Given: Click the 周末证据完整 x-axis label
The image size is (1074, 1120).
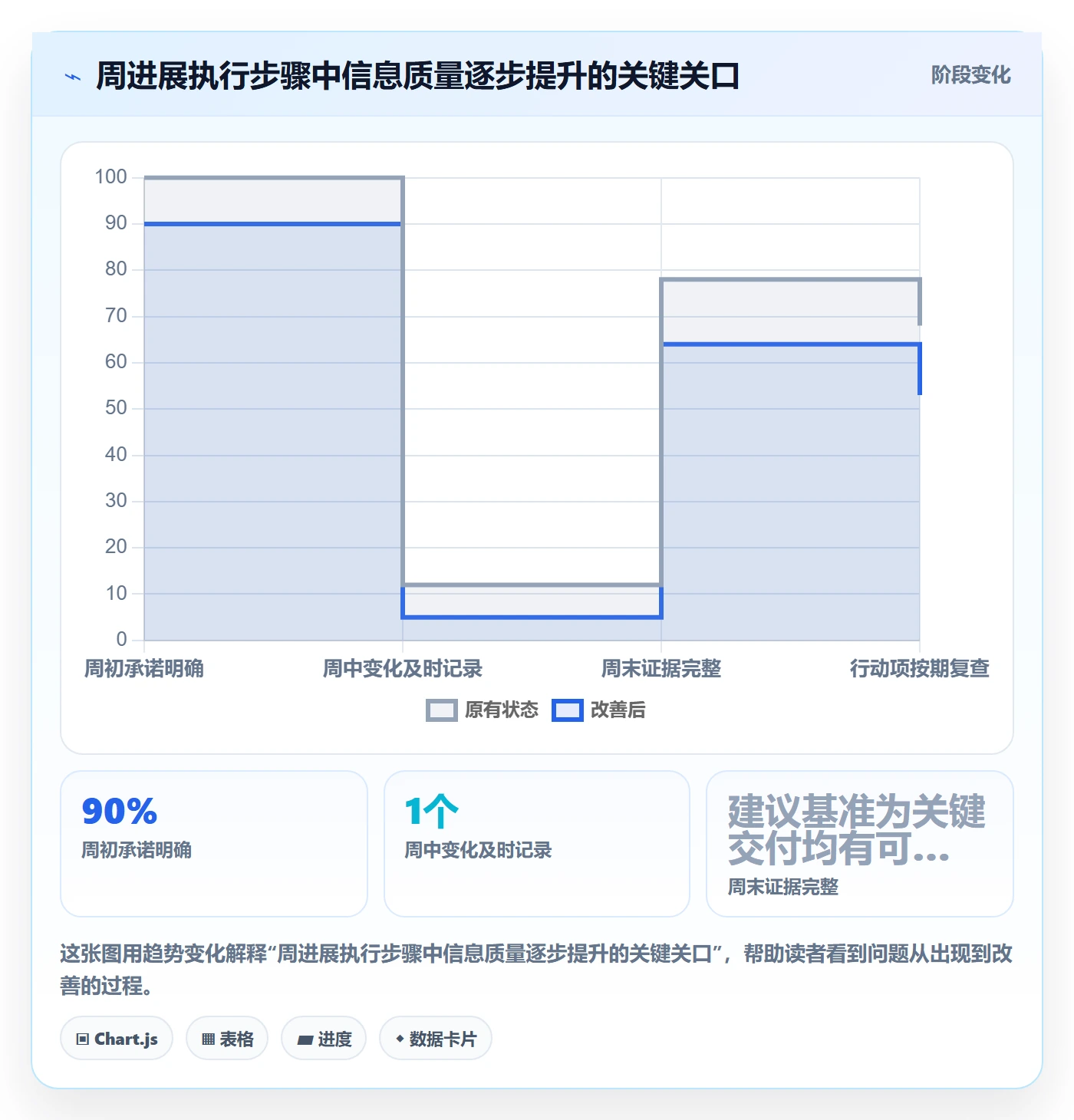Looking at the screenshot, I should [661, 669].
